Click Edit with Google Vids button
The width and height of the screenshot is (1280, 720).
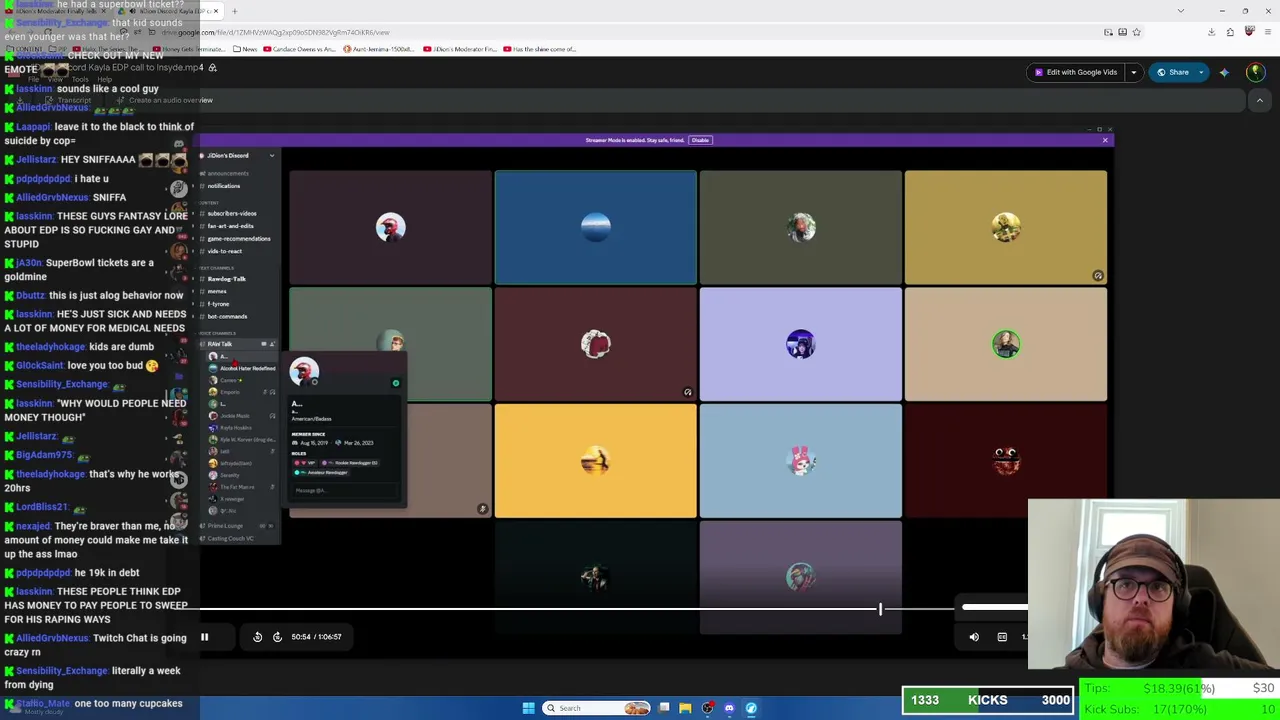point(1076,72)
